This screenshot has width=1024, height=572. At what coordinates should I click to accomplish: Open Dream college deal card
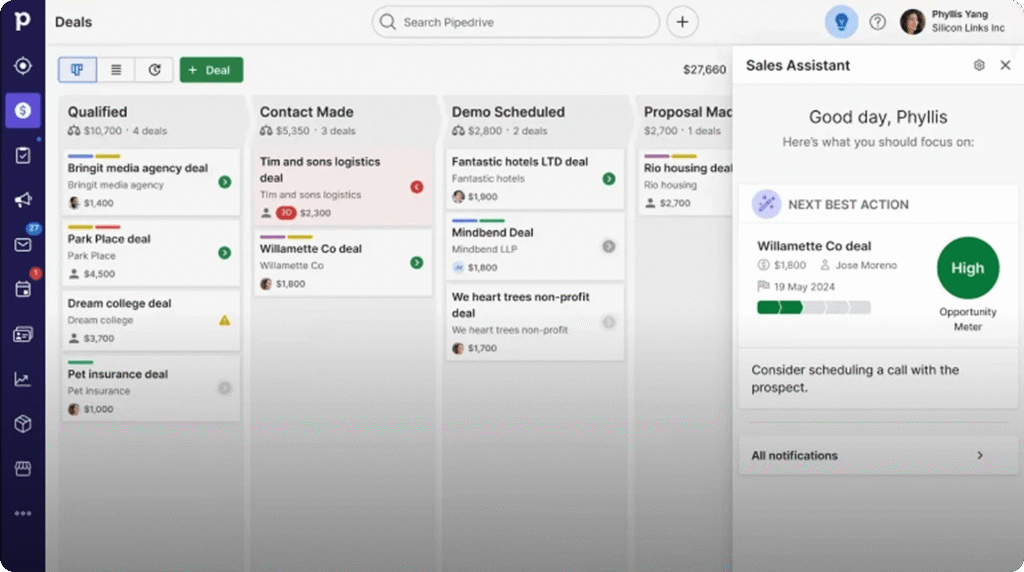click(151, 321)
